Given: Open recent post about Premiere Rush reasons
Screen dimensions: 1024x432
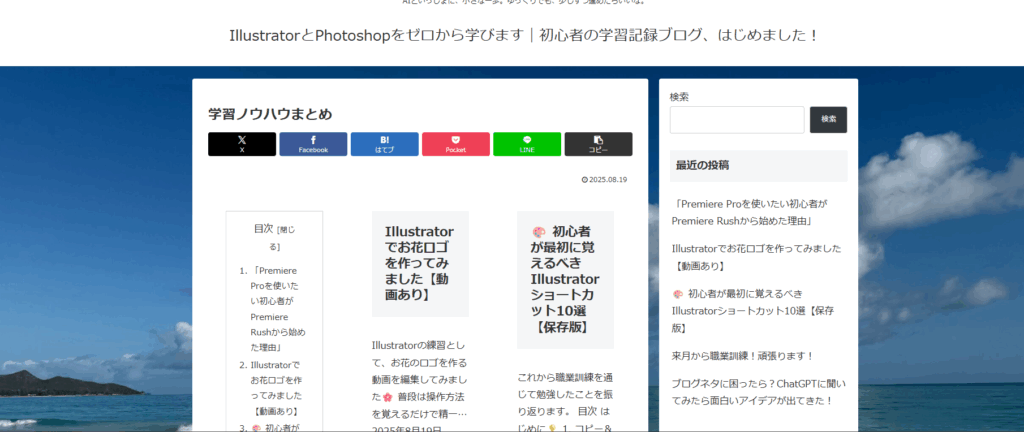Looking at the screenshot, I should point(749,213).
